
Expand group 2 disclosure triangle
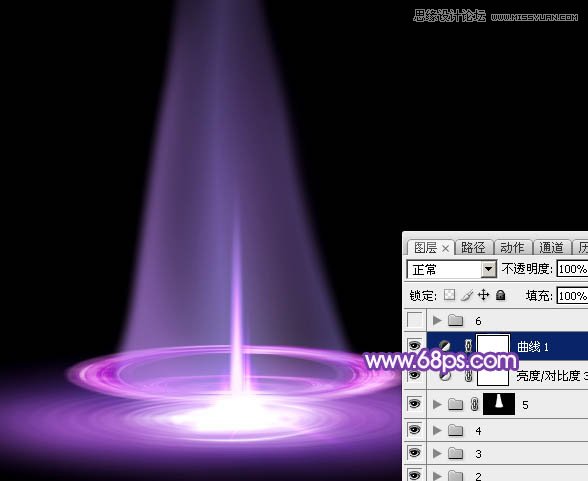[x=436, y=476]
